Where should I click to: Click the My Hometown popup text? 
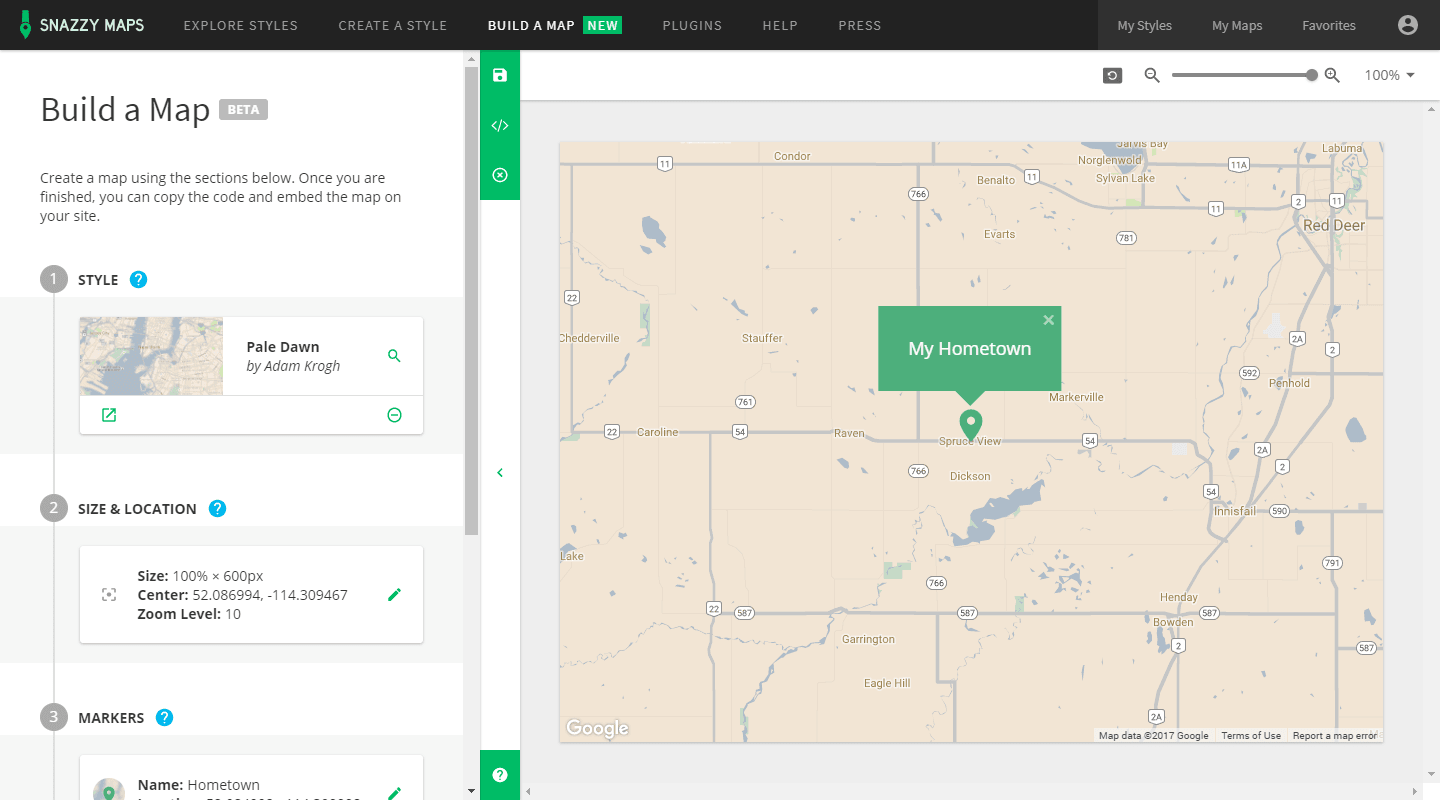970,349
